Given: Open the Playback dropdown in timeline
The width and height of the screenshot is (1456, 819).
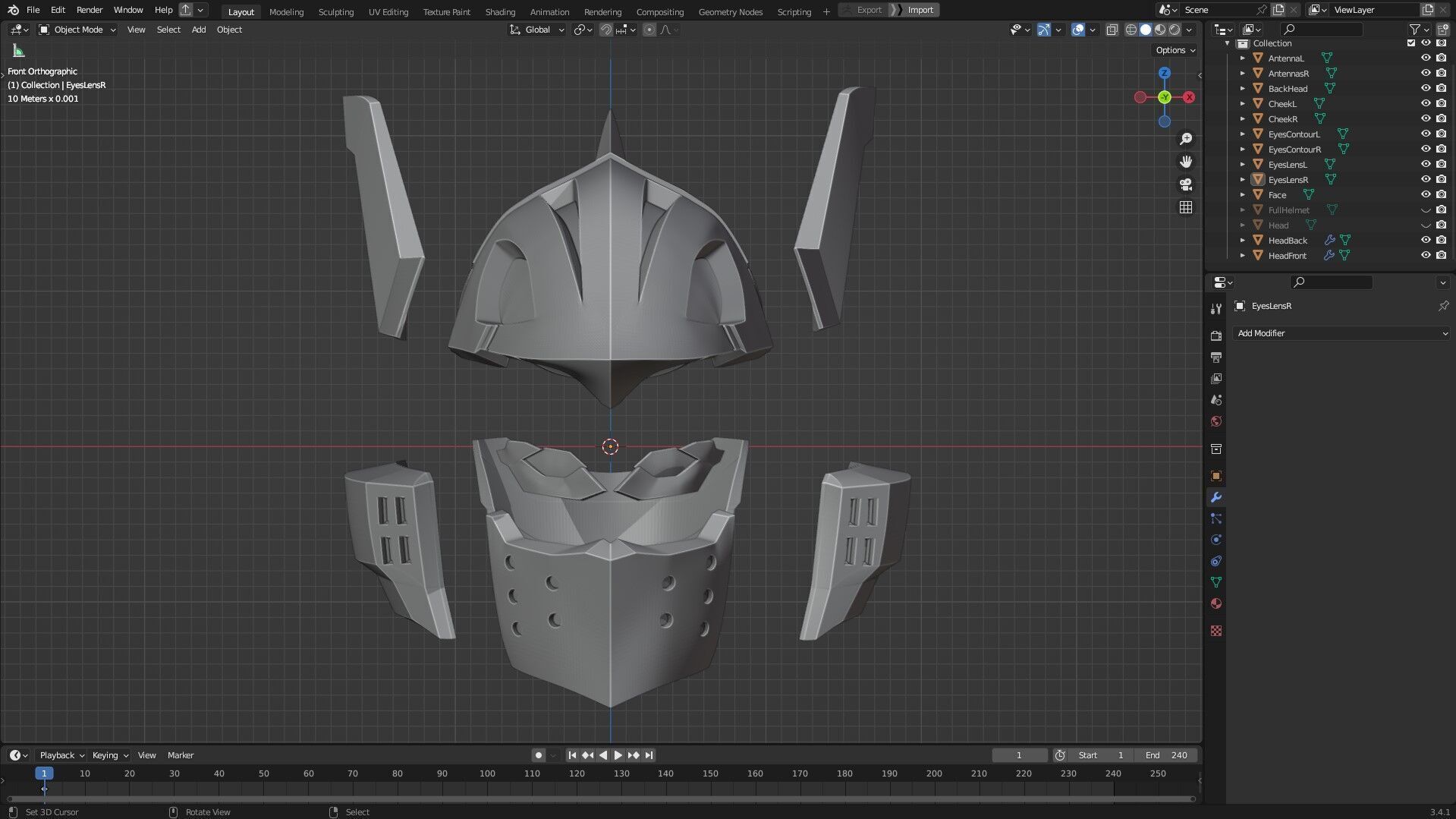Looking at the screenshot, I should point(61,755).
